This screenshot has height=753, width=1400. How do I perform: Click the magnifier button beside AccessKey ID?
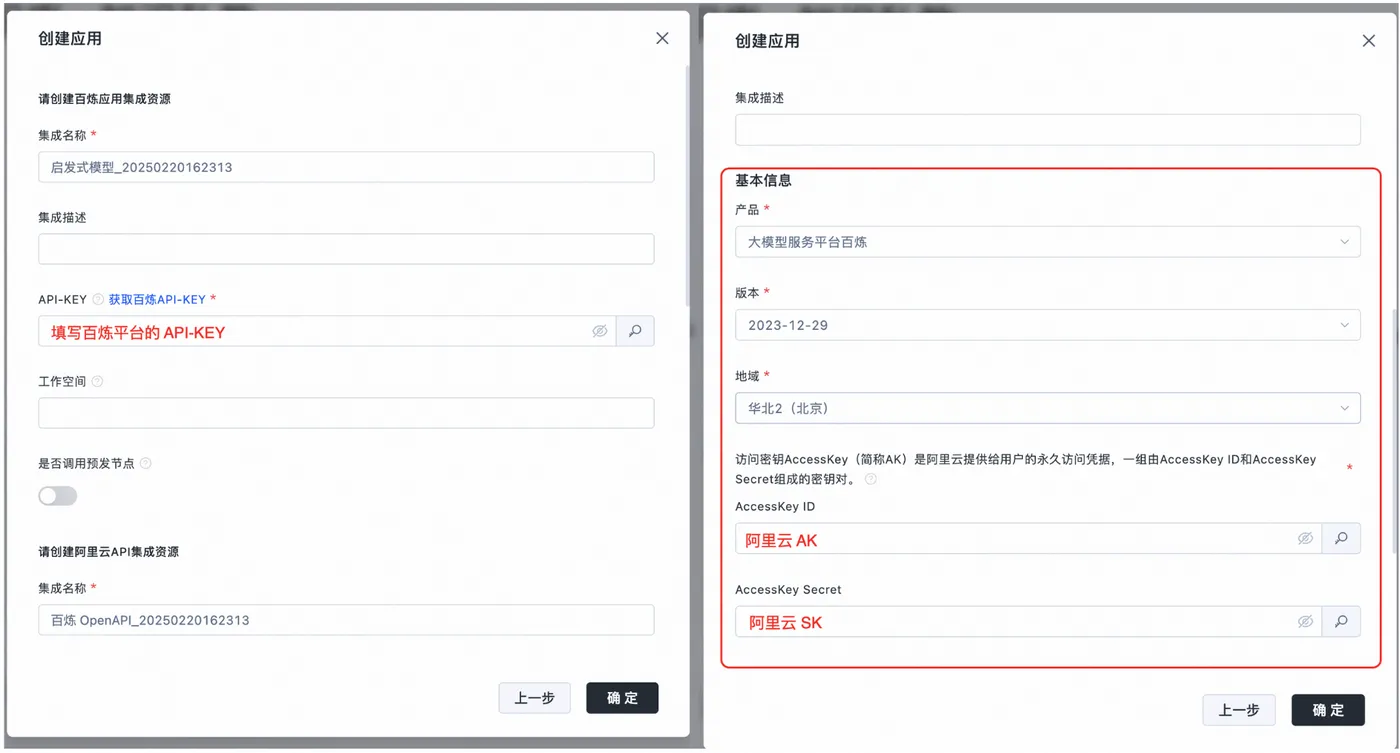pyautogui.click(x=1341, y=538)
